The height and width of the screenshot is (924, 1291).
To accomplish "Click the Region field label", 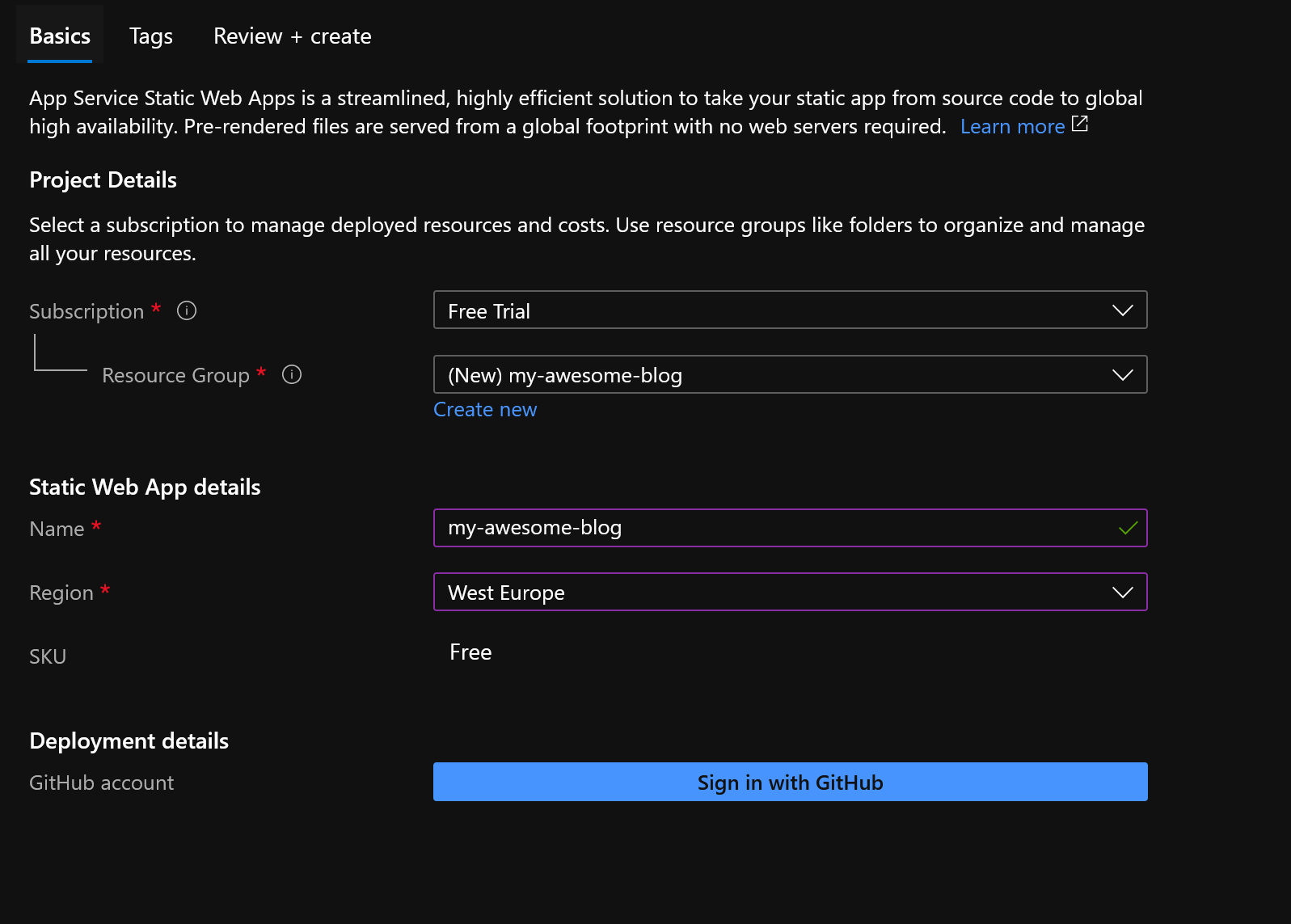I will (x=61, y=593).
